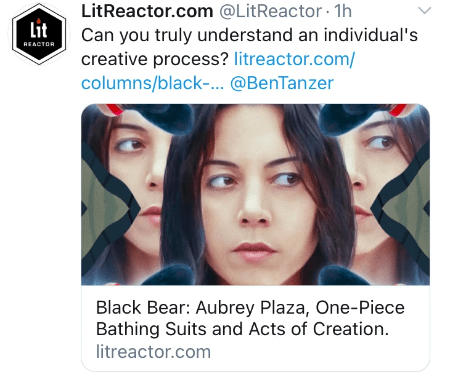Image resolution: width=450 pixels, height=377 pixels.
Task: Click the 'REACTOR' wordmark inside the avatar
Action: (39, 44)
